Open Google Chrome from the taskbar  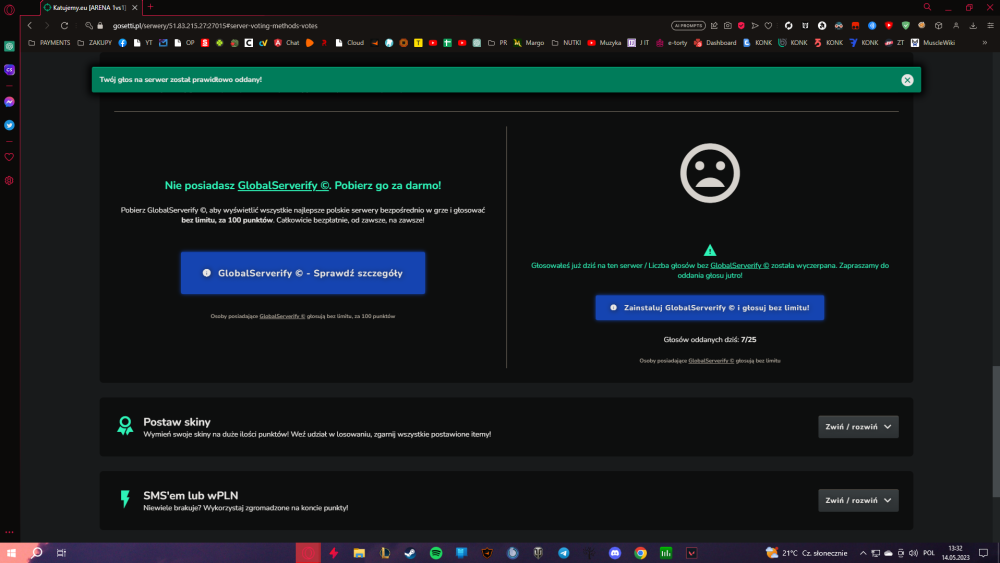click(640, 553)
